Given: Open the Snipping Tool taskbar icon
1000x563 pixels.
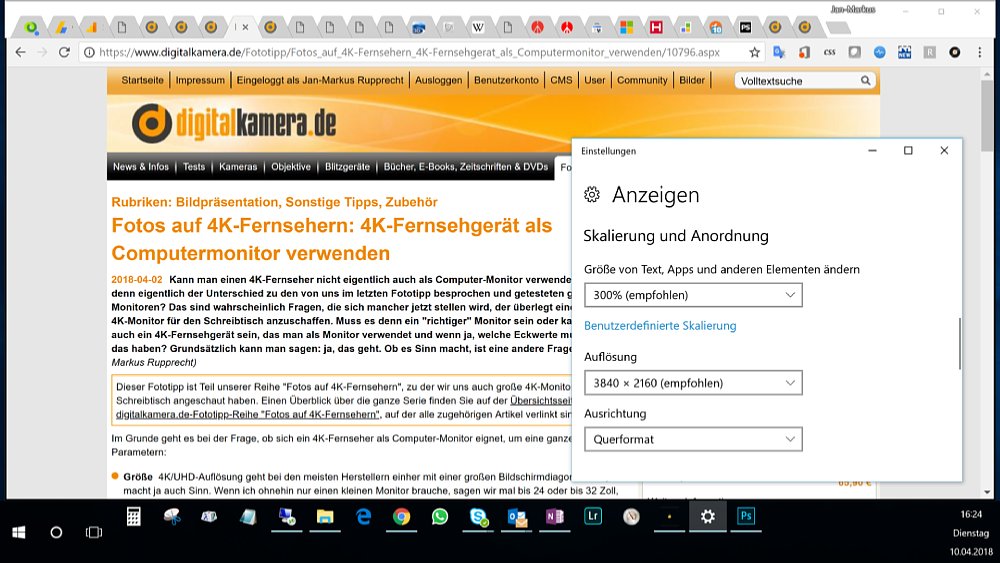Looking at the screenshot, I should 172,516.
